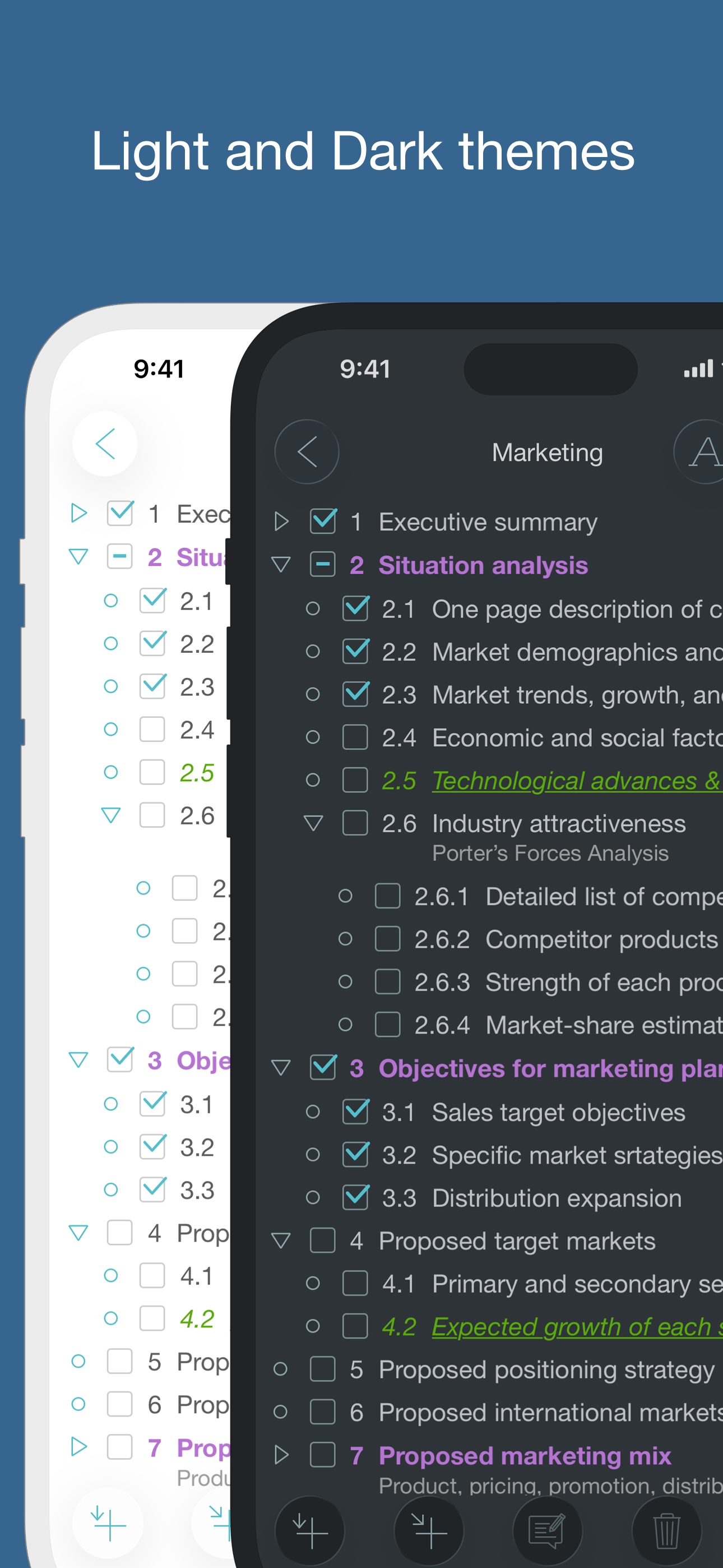Tap bullet beside 2.2 in light phone
The image size is (723, 1568).
111,643
